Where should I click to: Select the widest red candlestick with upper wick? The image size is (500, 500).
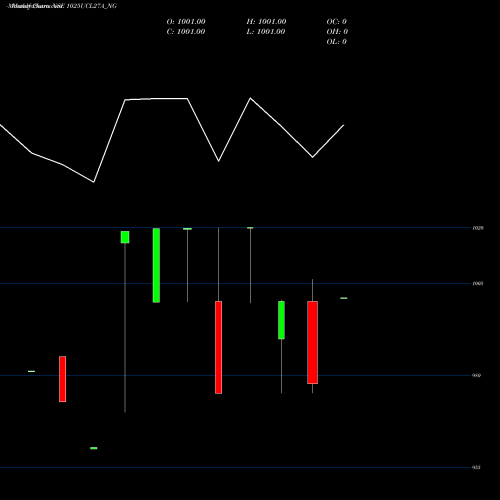(x=312, y=342)
